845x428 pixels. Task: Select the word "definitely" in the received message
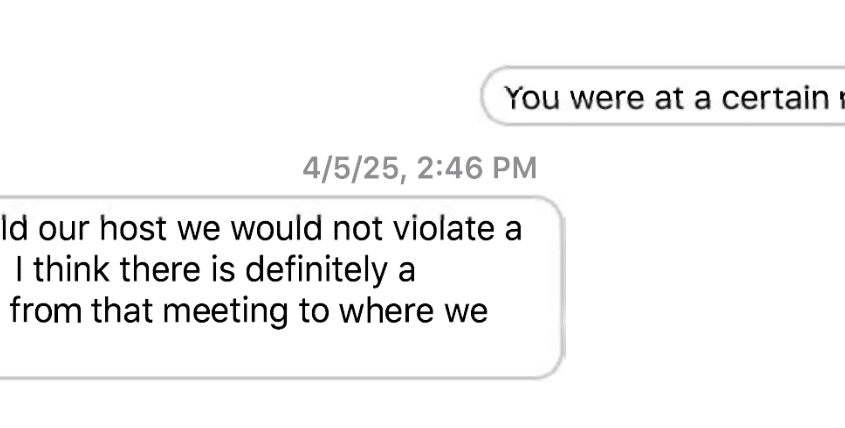coord(316,270)
